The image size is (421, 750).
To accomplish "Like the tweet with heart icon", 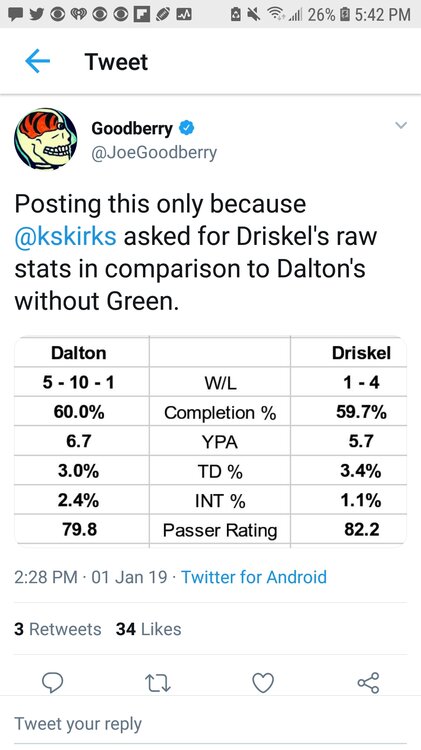I will (263, 683).
